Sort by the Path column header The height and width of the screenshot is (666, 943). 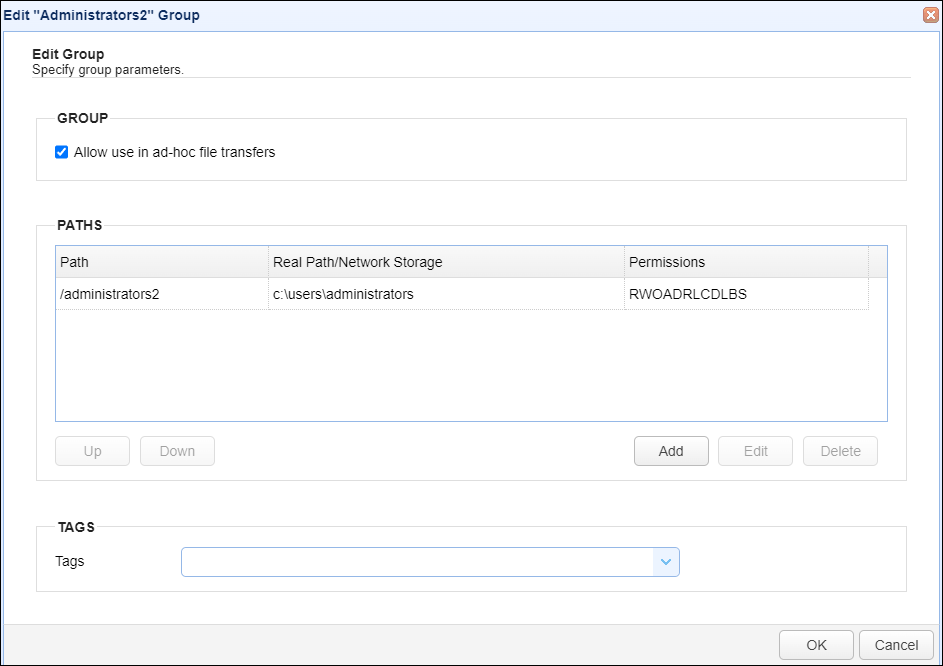161,262
